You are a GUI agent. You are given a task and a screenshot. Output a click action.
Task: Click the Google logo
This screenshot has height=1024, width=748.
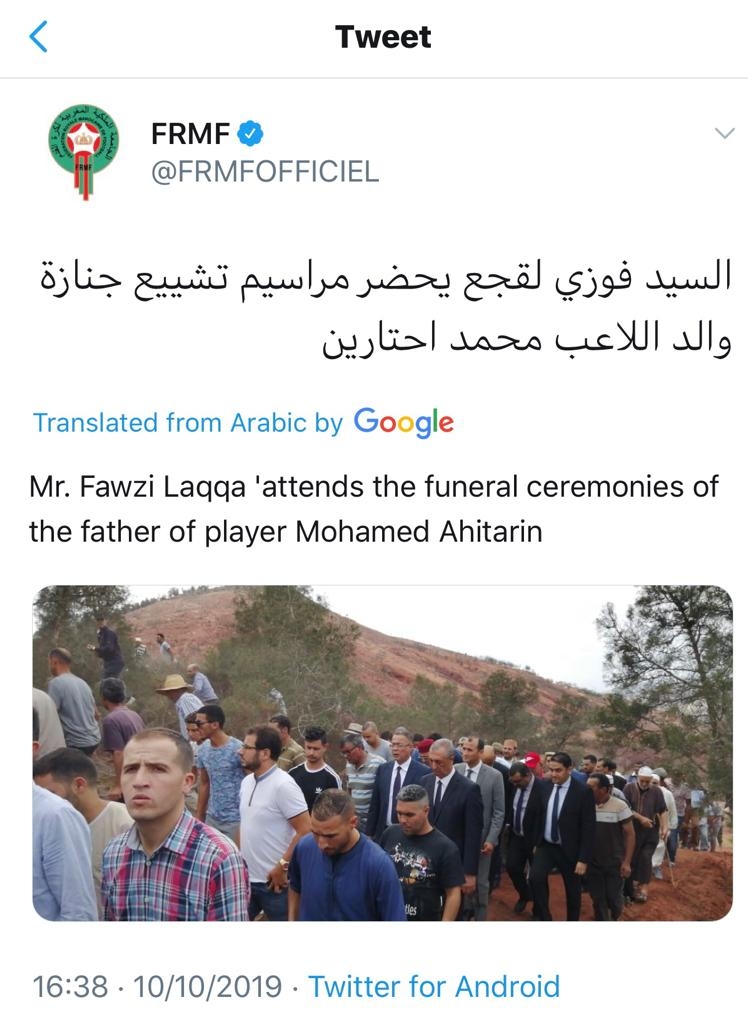[x=403, y=422]
